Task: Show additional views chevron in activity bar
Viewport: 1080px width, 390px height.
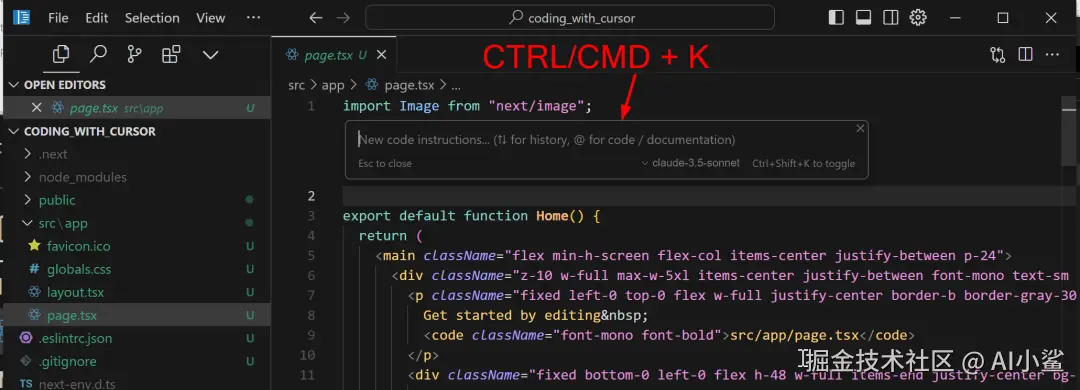Action: pyautogui.click(x=210, y=54)
